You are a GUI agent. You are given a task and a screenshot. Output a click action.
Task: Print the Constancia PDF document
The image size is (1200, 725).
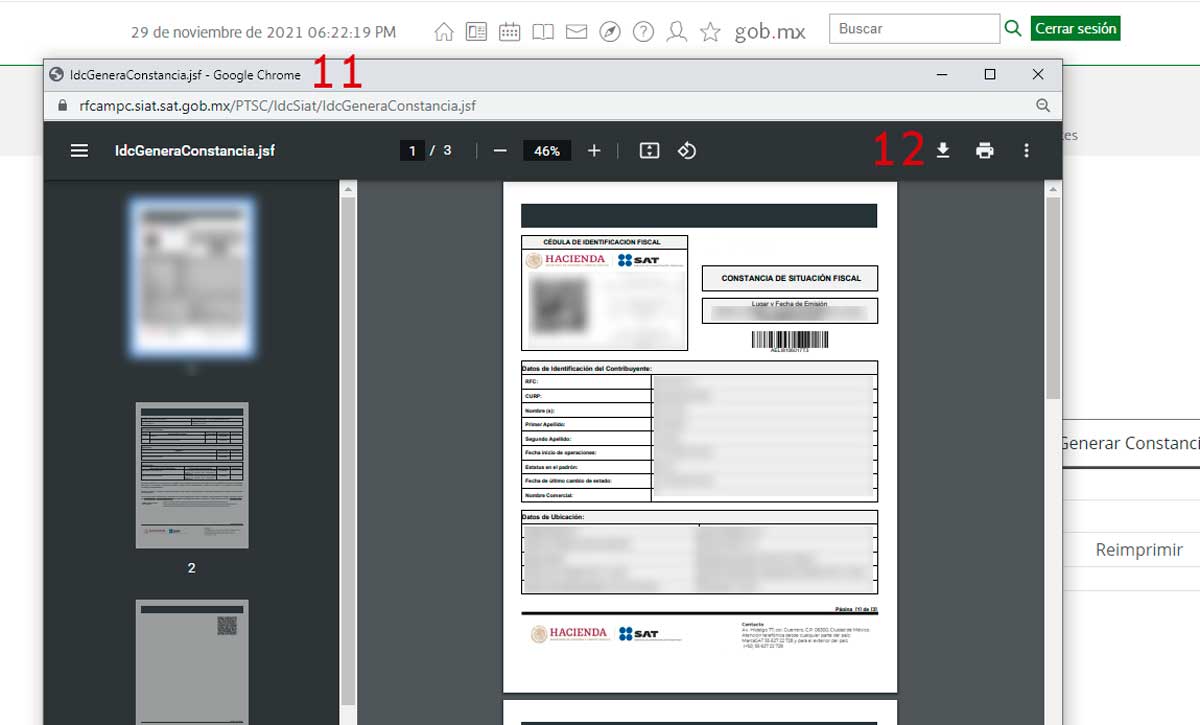(985, 151)
